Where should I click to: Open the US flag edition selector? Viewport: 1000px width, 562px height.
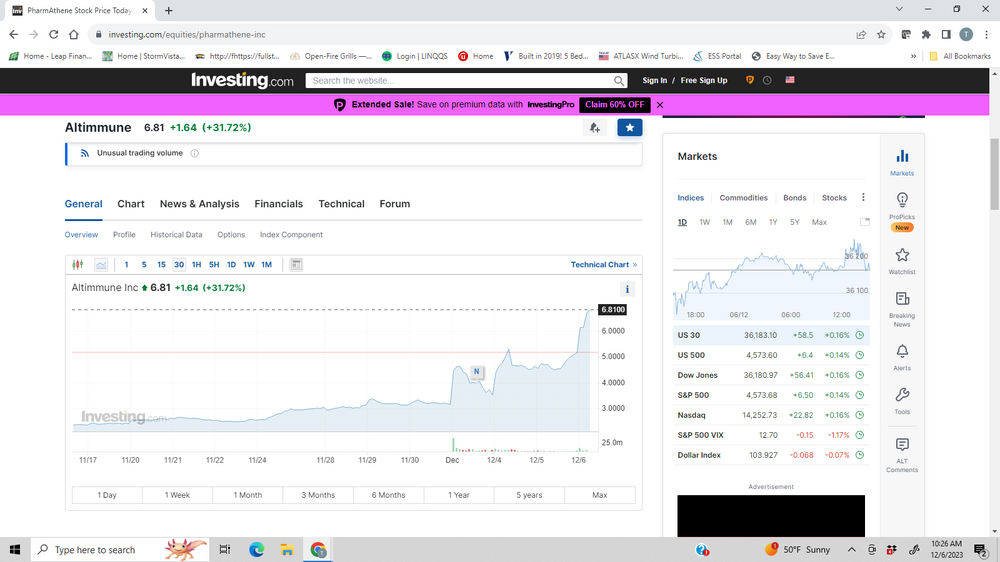(x=789, y=80)
